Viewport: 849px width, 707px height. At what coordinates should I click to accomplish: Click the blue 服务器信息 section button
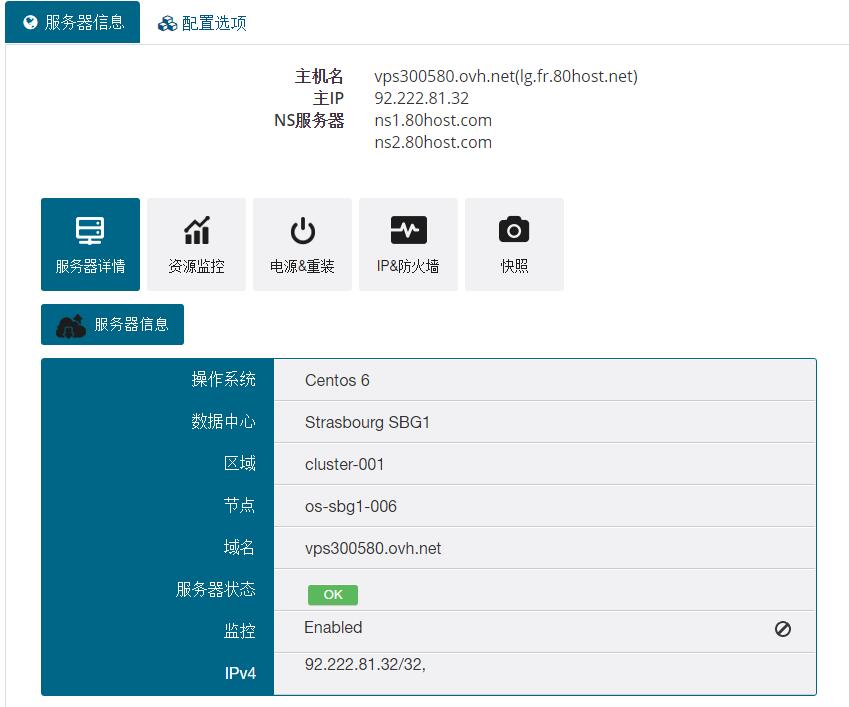pos(113,324)
